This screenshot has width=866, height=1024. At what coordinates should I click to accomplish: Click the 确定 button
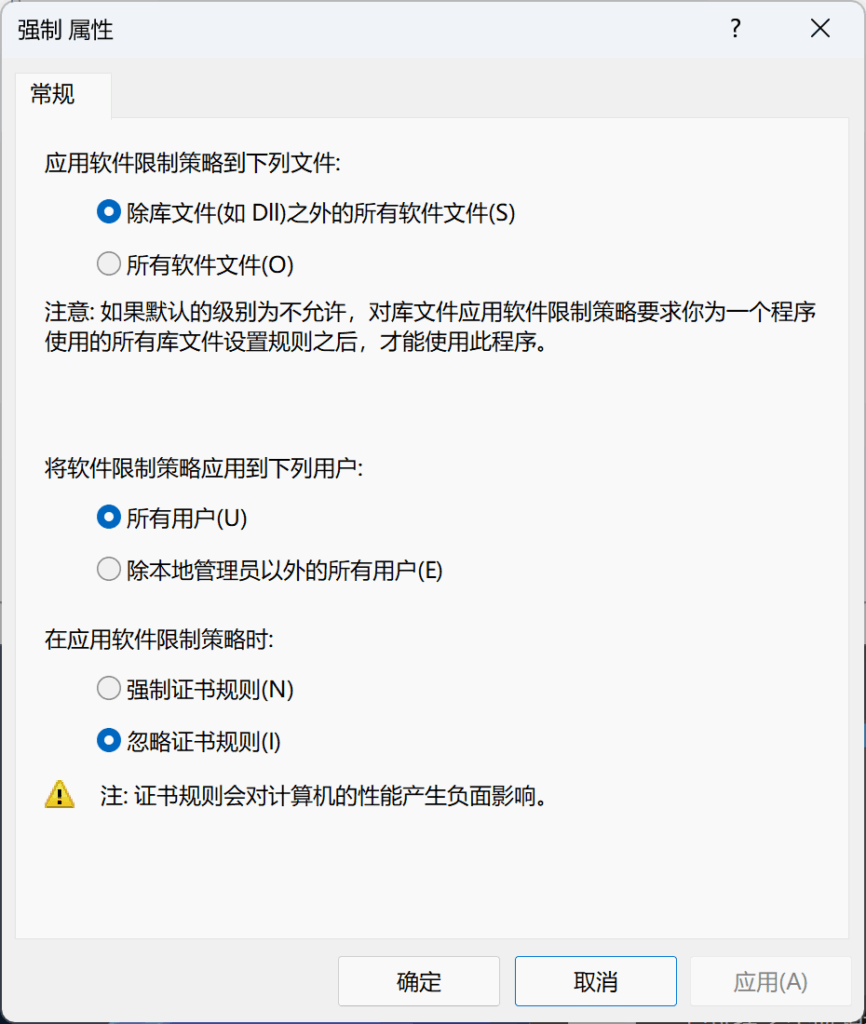click(x=418, y=981)
